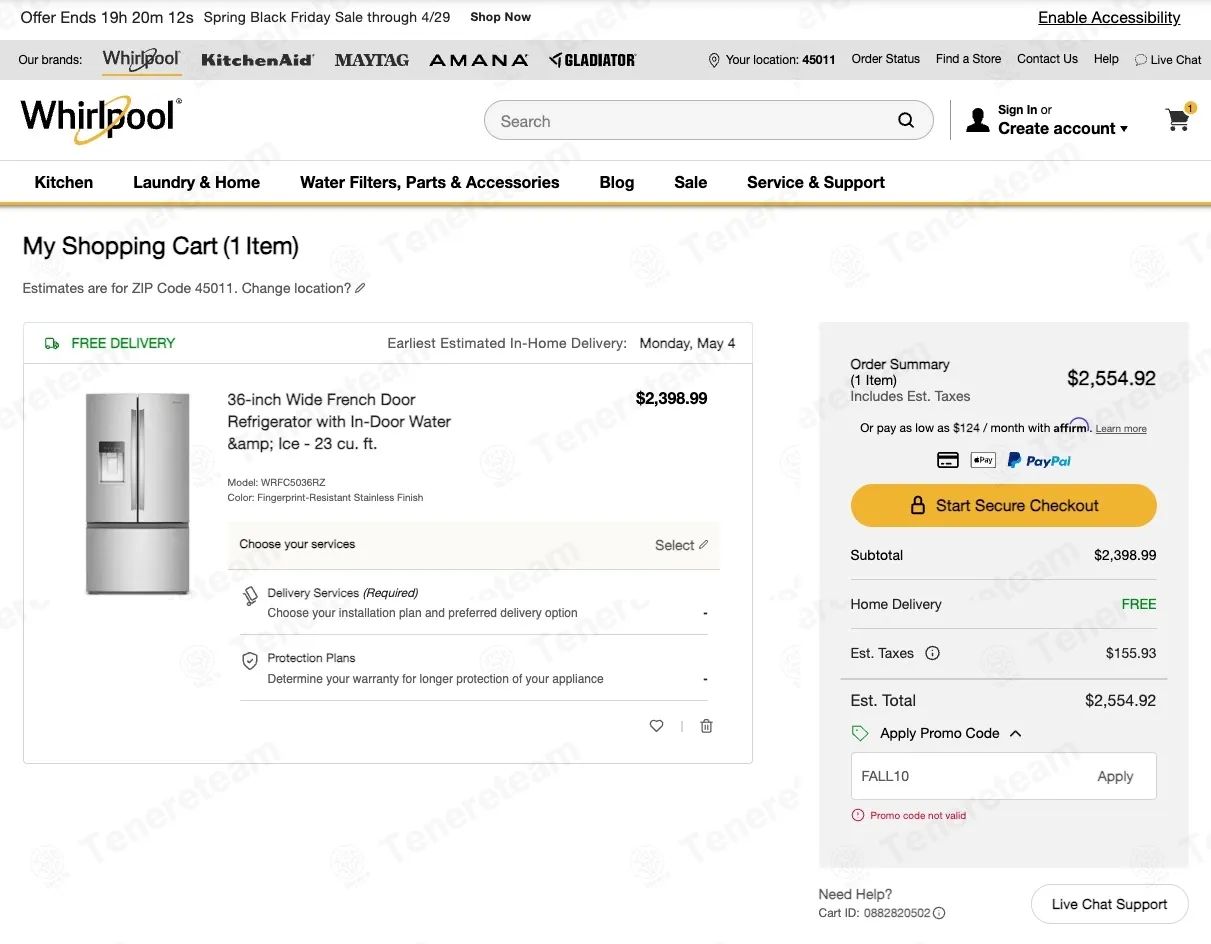This screenshot has height=944, width=1211.
Task: Open Order Status link
Action: [886, 59]
